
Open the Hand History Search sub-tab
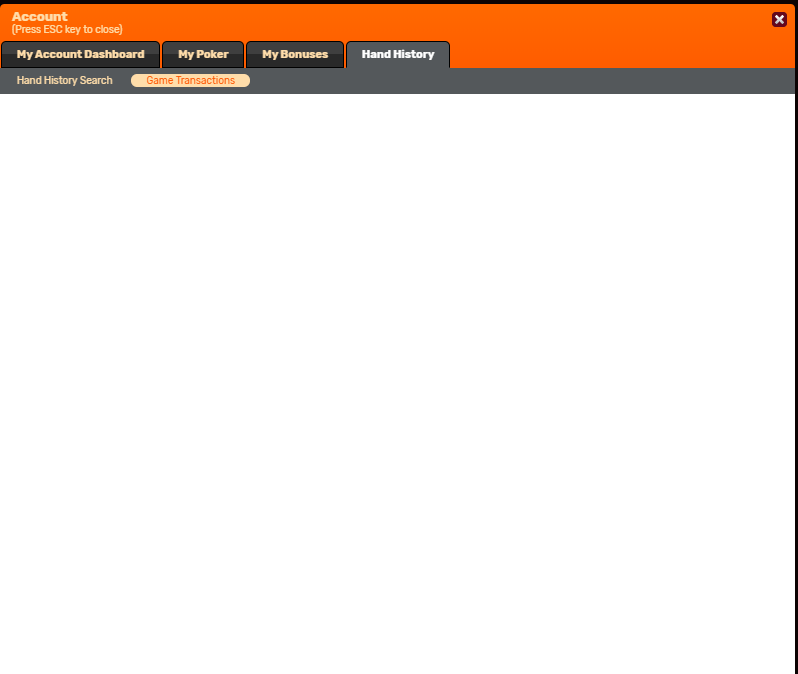pyautogui.click(x=65, y=80)
